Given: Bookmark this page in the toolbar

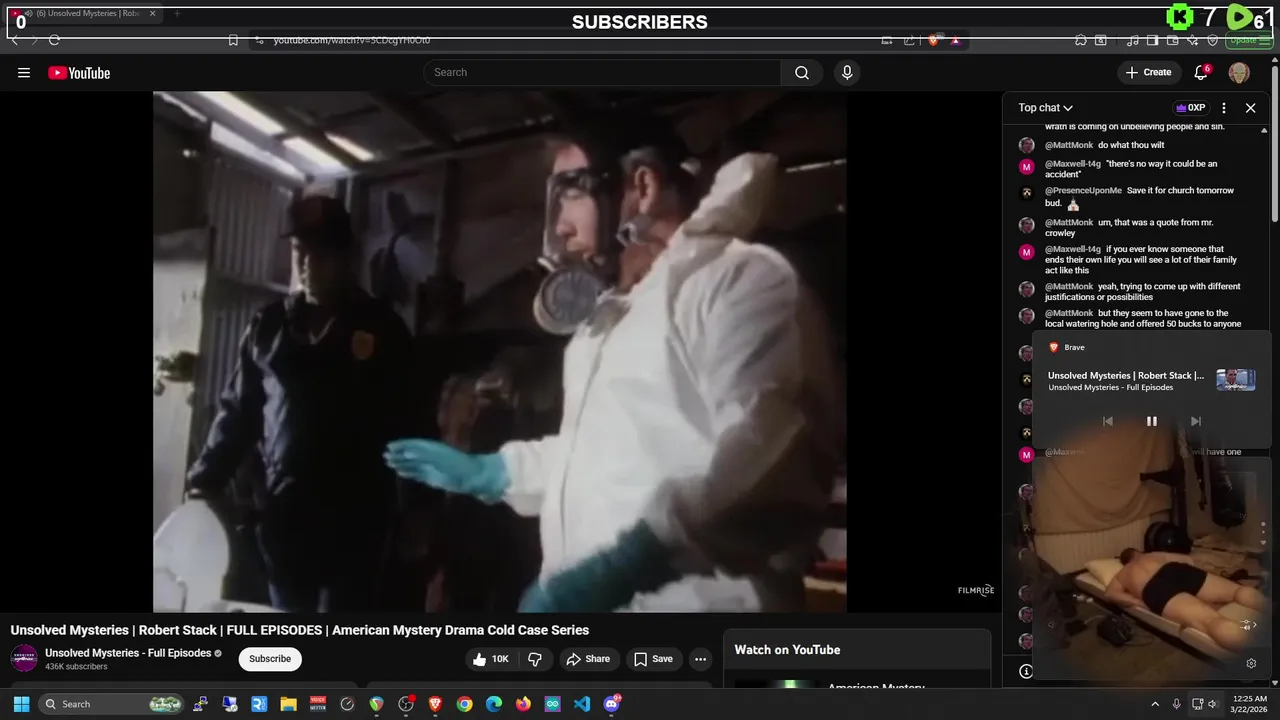Looking at the screenshot, I should [x=233, y=40].
